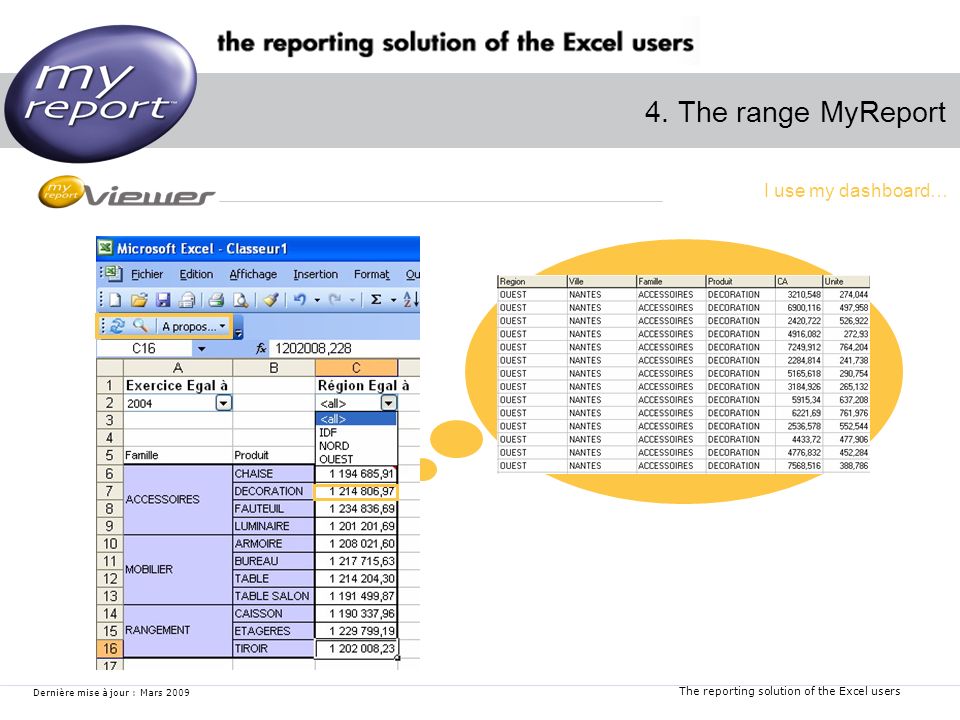Screen dimensions: 960x720
Task: Click the ACCESSOIRES family cell
Action: tap(178, 500)
